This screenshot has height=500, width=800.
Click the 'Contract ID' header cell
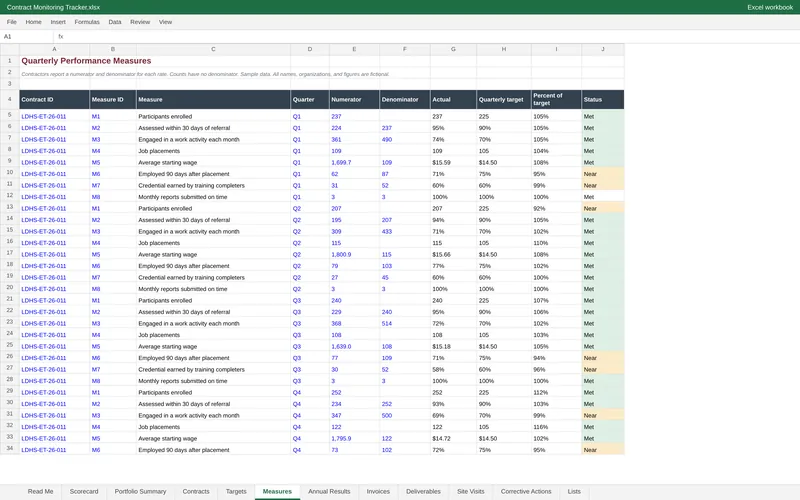tap(55, 99)
